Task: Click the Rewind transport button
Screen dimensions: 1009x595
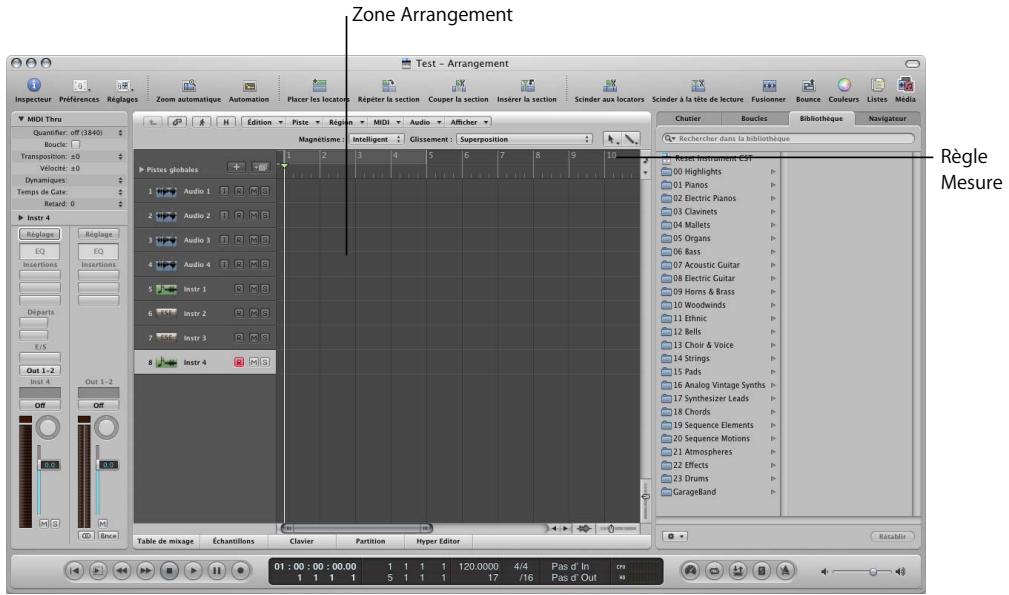Action: pyautogui.click(x=122, y=571)
